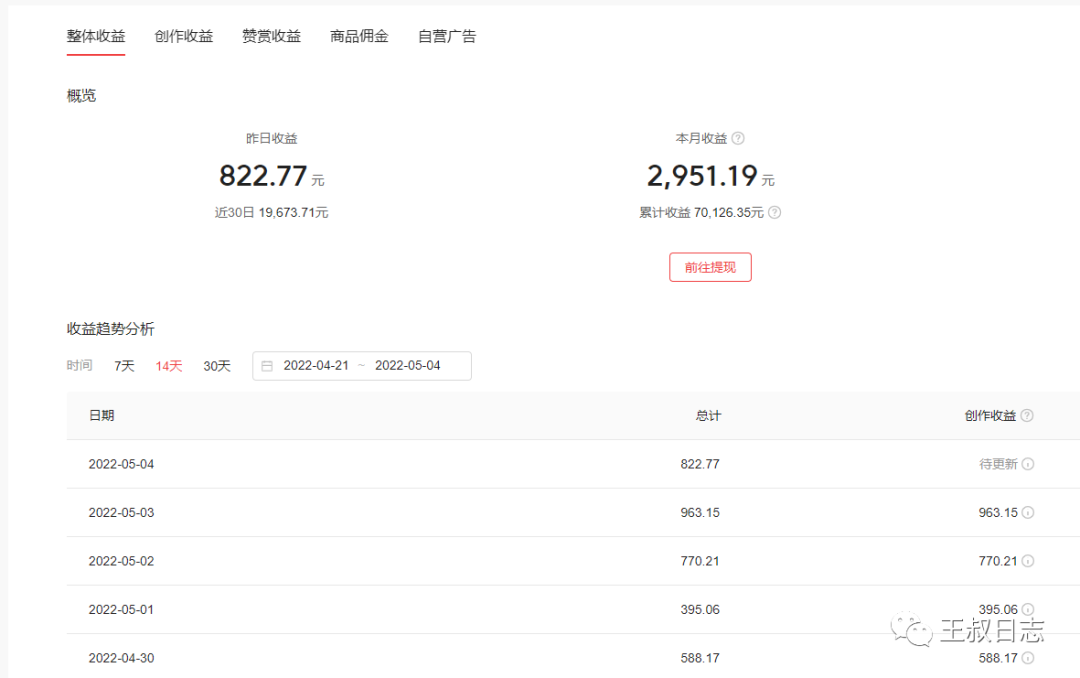The height and width of the screenshot is (678, 1080).
Task: Click the 2022-05-02 date cell
Action: pos(121,561)
